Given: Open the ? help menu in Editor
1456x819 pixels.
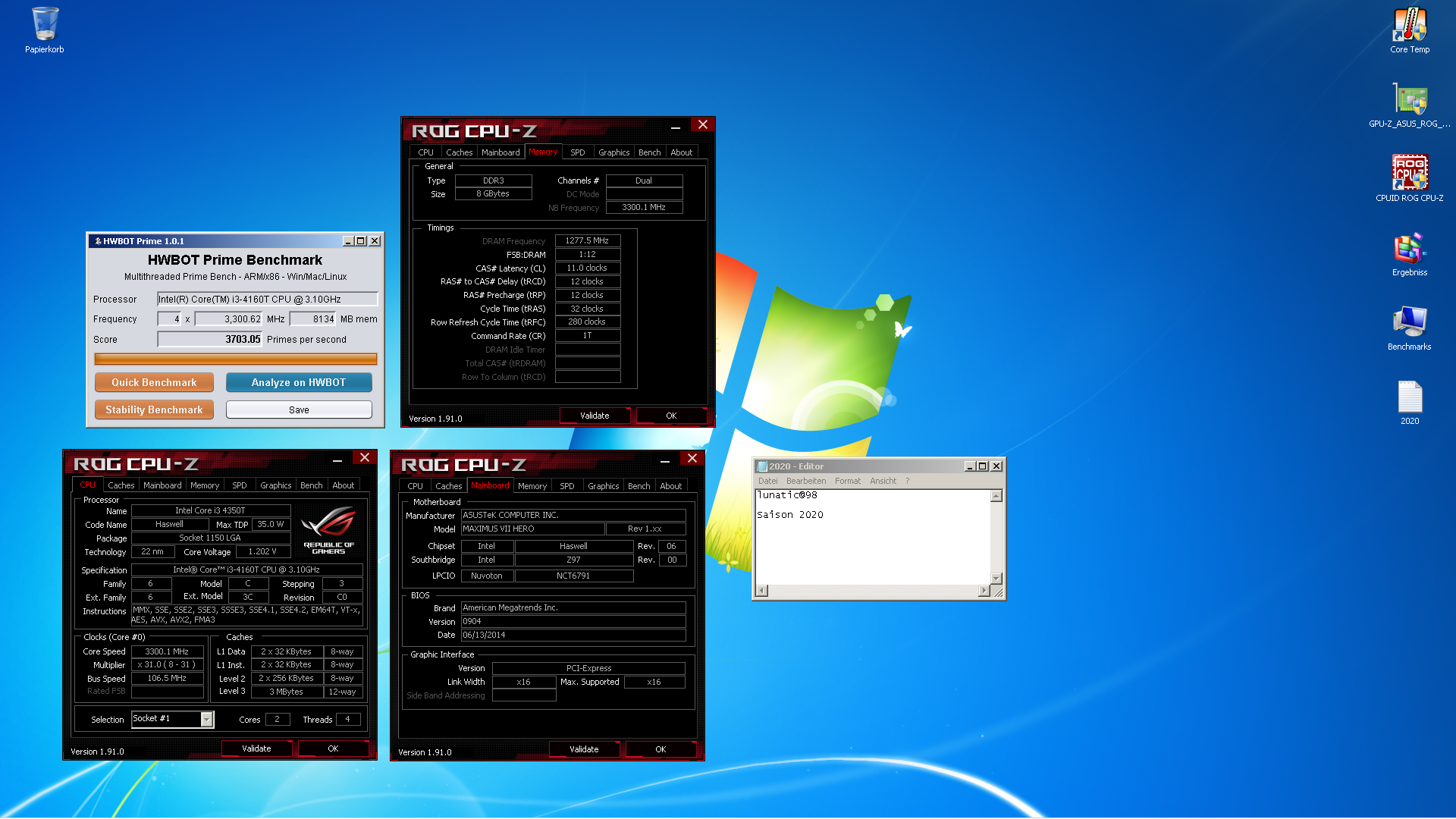Looking at the screenshot, I should 907,481.
